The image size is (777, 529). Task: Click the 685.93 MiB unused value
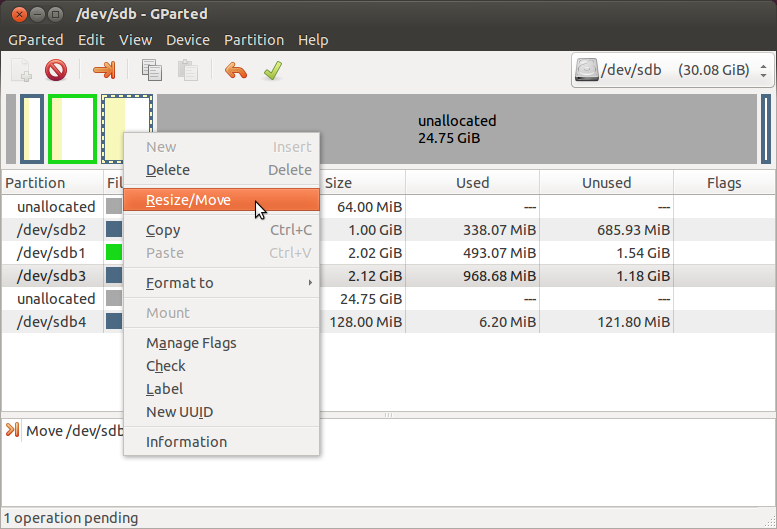click(633, 230)
